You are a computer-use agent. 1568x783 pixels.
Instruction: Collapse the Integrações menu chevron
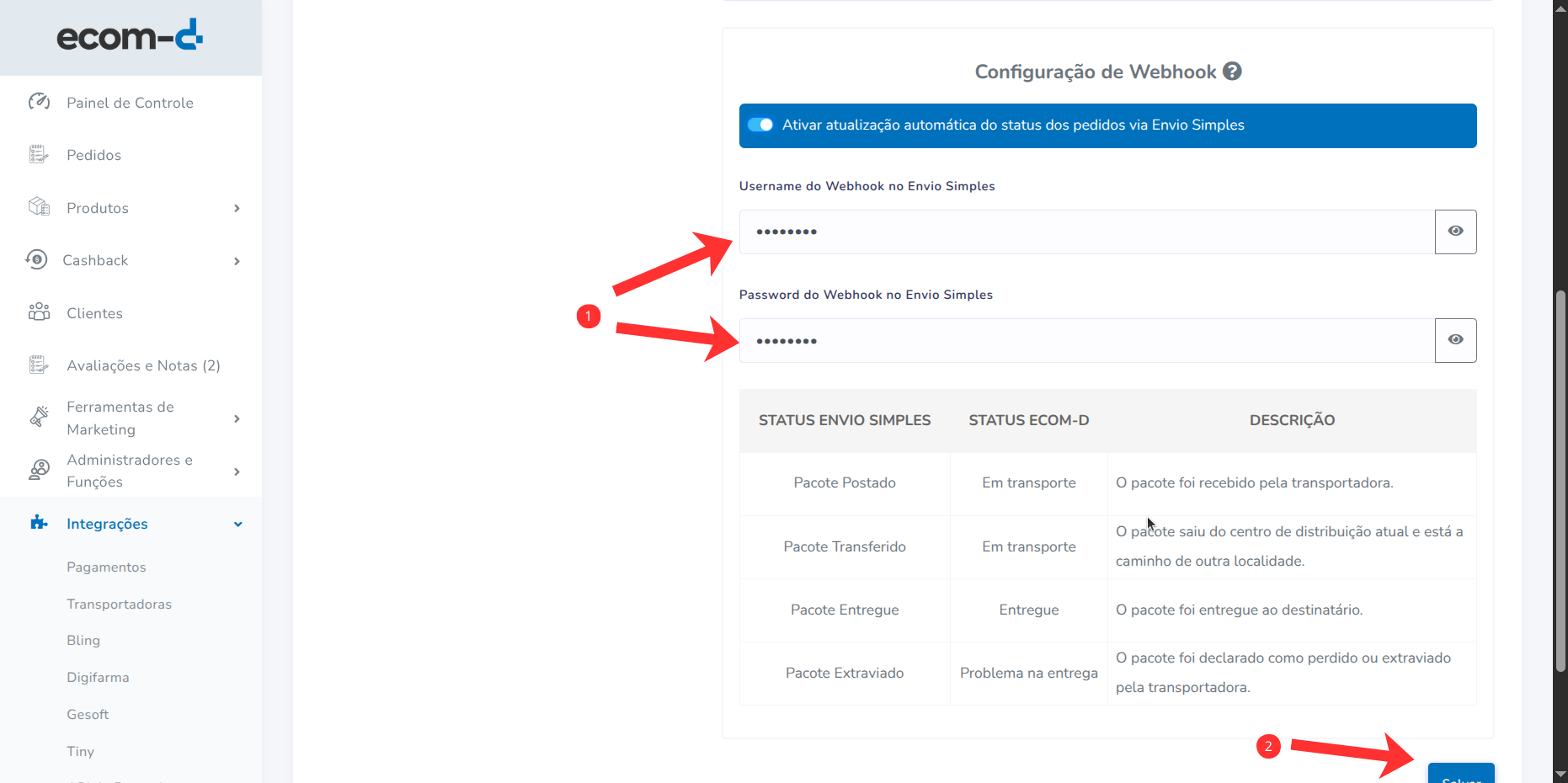(237, 524)
